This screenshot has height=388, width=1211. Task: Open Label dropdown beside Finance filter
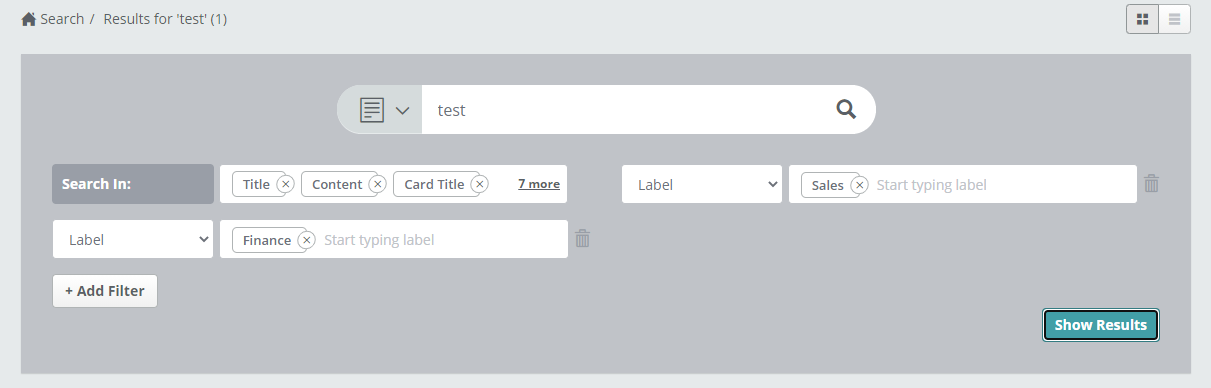[x=133, y=239]
